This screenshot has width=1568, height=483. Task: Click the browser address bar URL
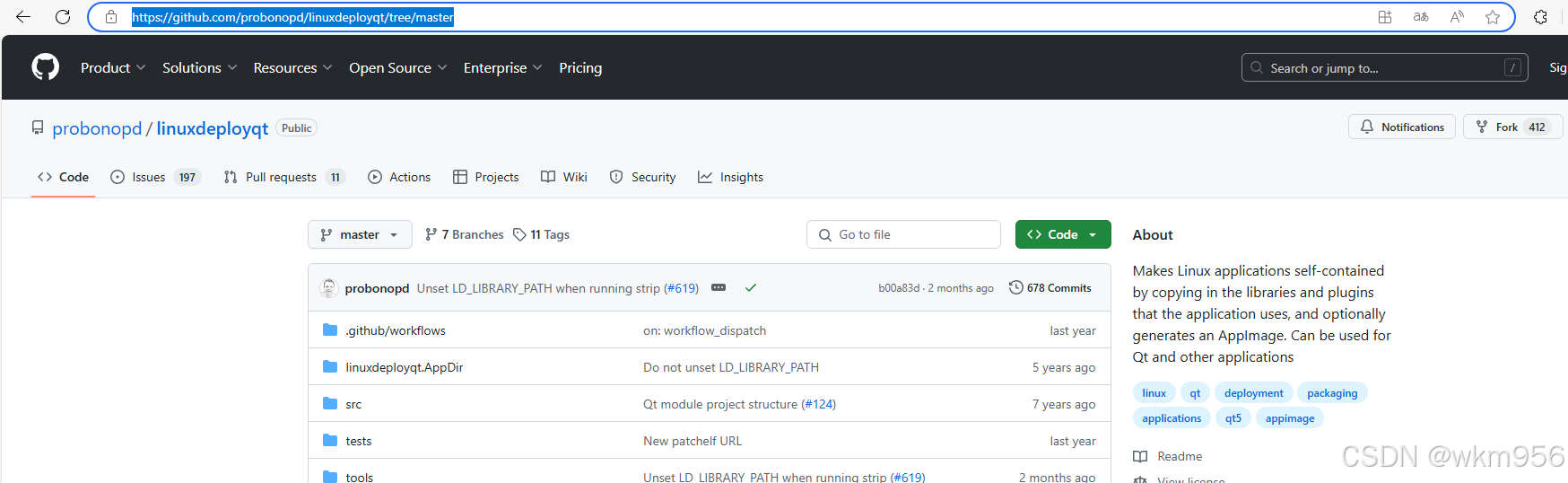pos(292,17)
